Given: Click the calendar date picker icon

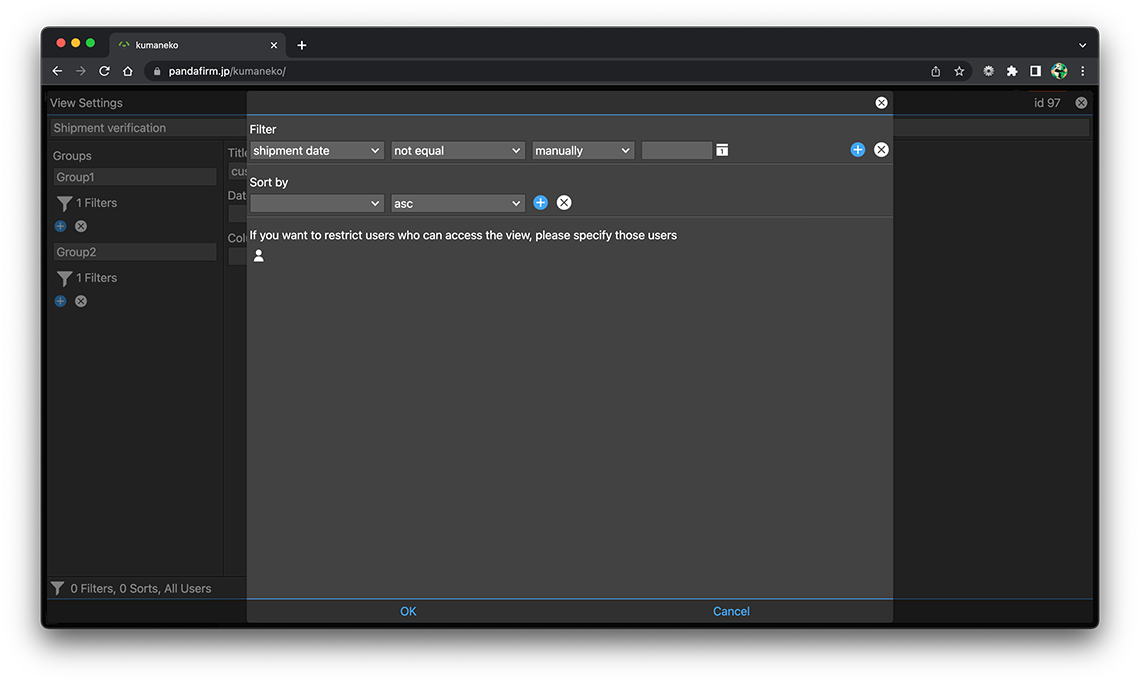Looking at the screenshot, I should tap(722, 150).
